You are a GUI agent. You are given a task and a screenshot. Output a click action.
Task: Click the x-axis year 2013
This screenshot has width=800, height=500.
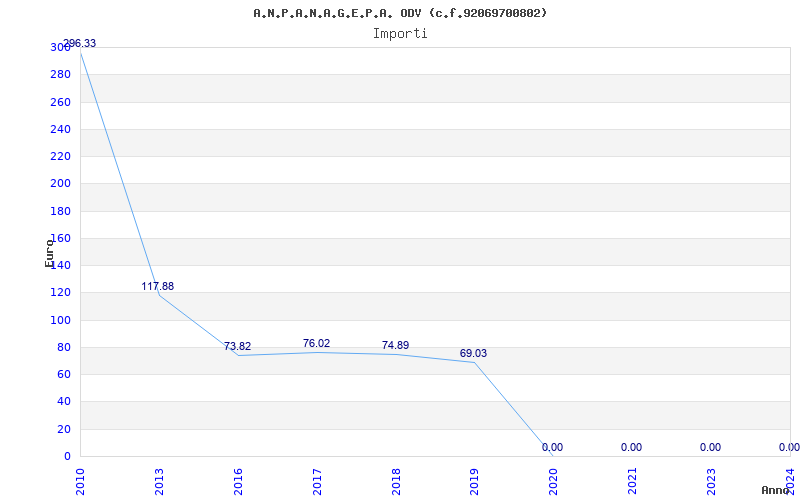(159, 481)
